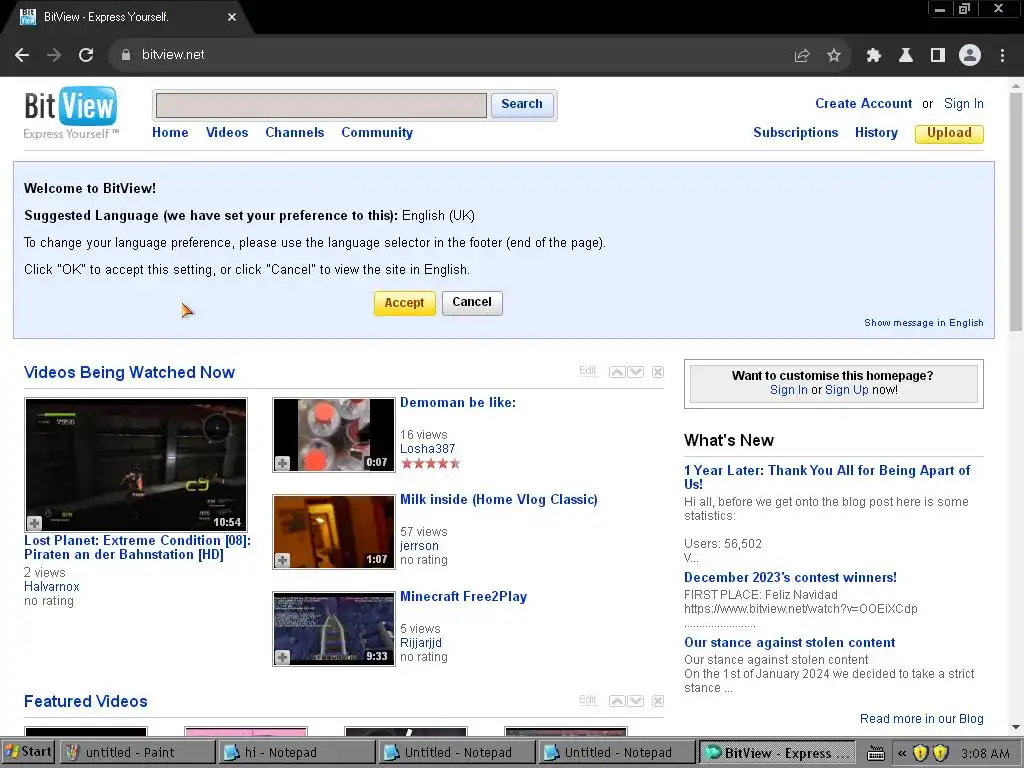Open Our stance against stolen content post
This screenshot has height=768, width=1024.
coord(790,643)
